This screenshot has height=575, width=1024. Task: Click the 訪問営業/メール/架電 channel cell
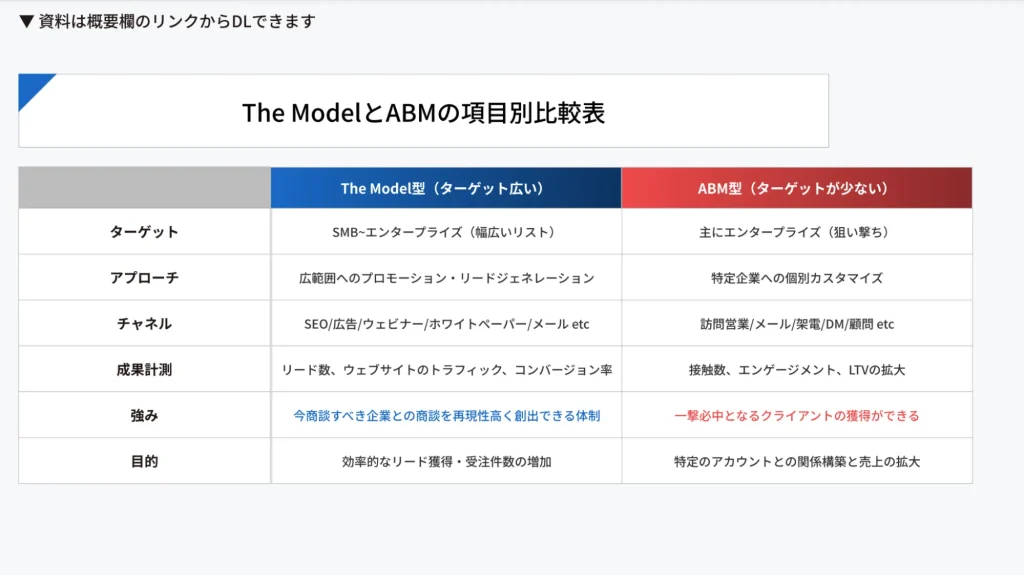click(x=796, y=324)
